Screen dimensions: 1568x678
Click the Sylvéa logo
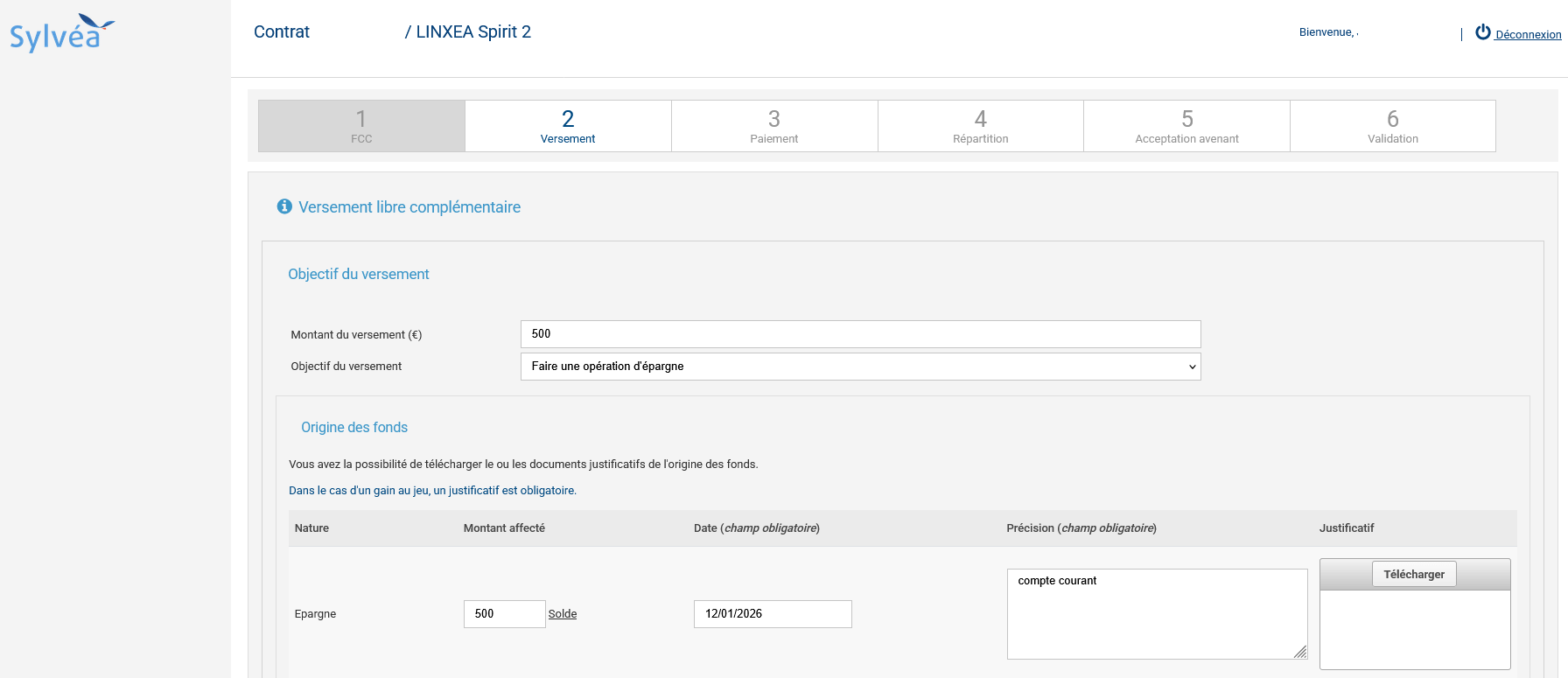[61, 33]
